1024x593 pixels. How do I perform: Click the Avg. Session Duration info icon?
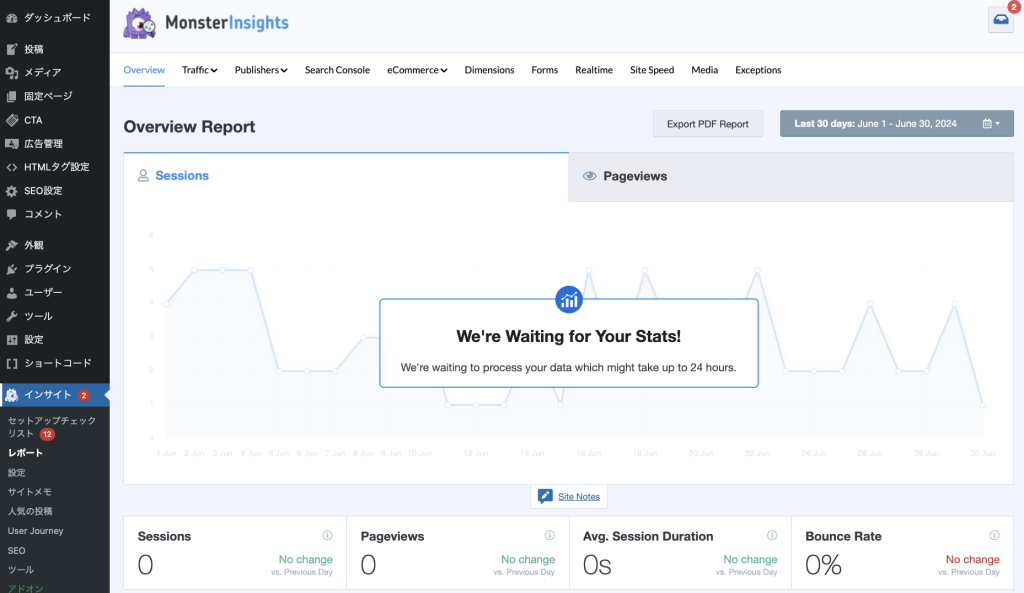point(771,536)
